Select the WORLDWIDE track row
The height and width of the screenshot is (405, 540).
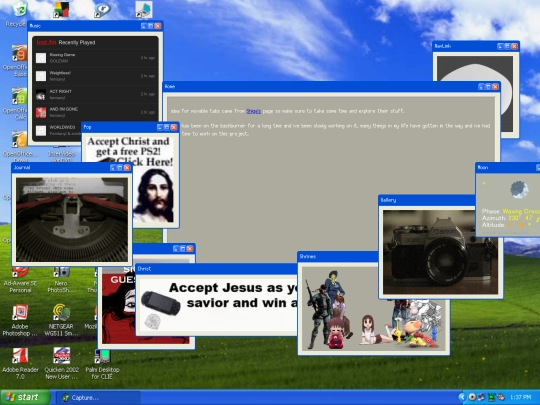pyautogui.click(x=58, y=130)
